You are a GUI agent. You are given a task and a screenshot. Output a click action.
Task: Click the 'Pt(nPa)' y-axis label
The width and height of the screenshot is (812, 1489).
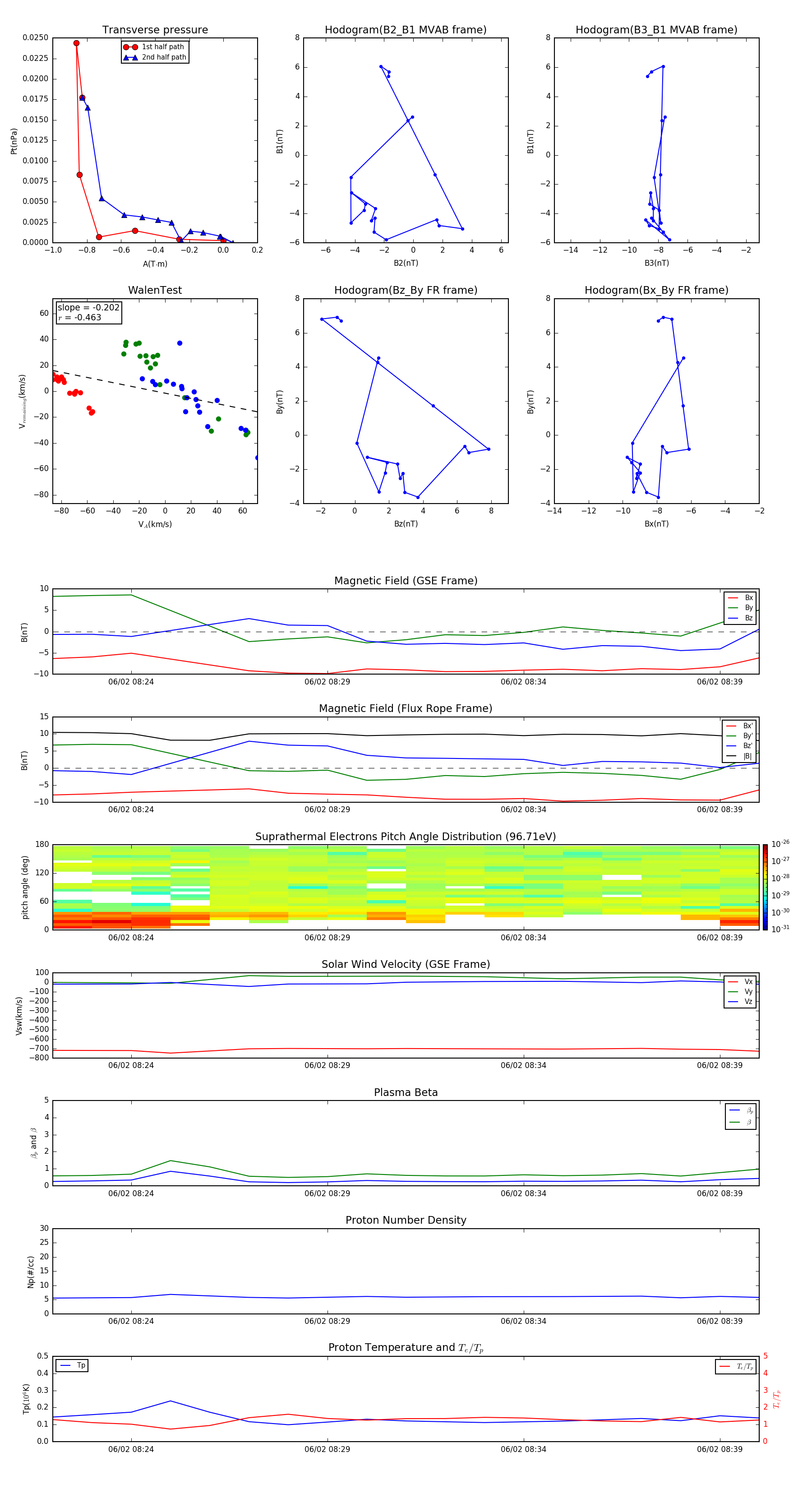pyautogui.click(x=14, y=141)
